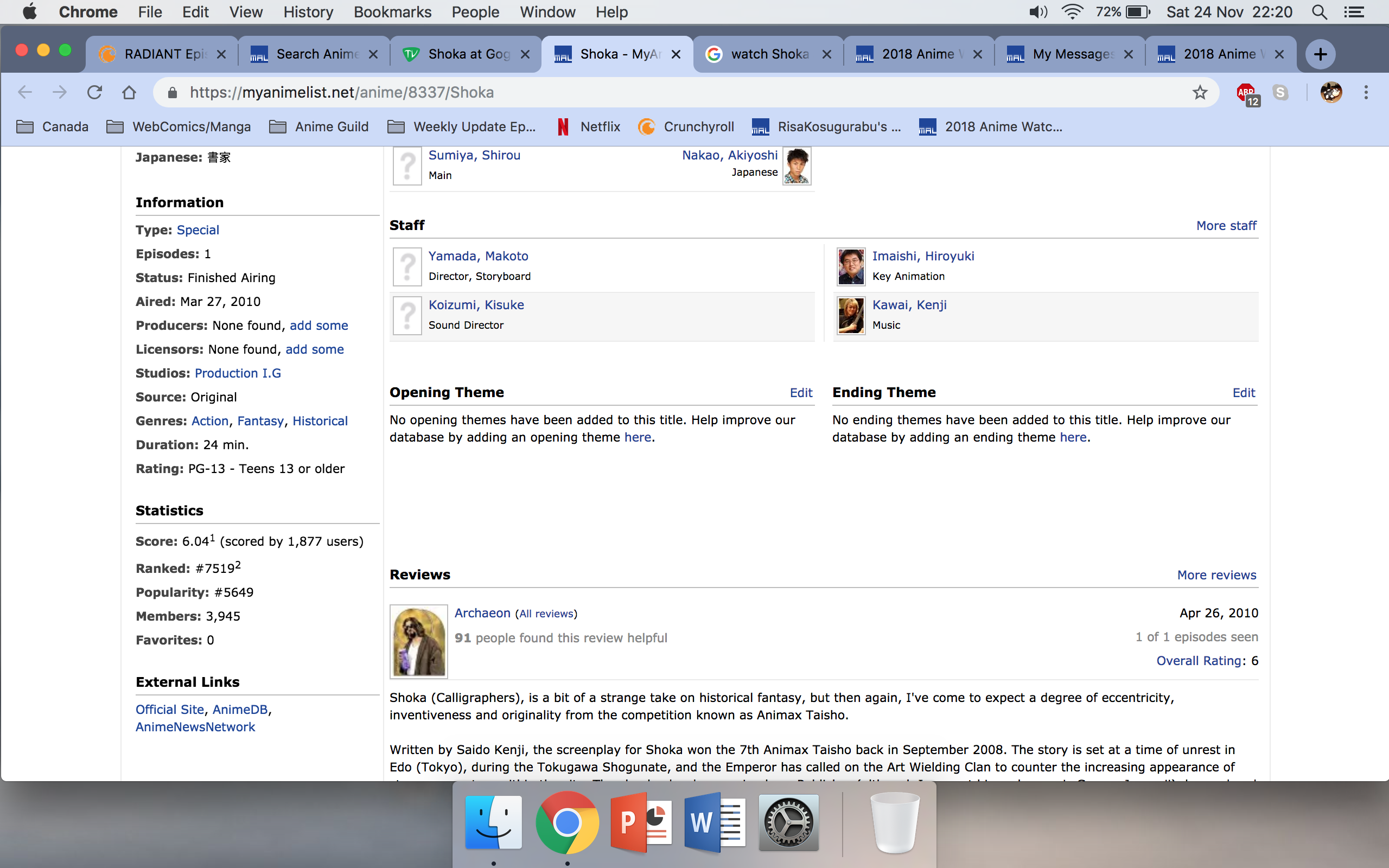This screenshot has height=868, width=1389.
Task: Open a new tab with plus button
Action: coord(1320,55)
